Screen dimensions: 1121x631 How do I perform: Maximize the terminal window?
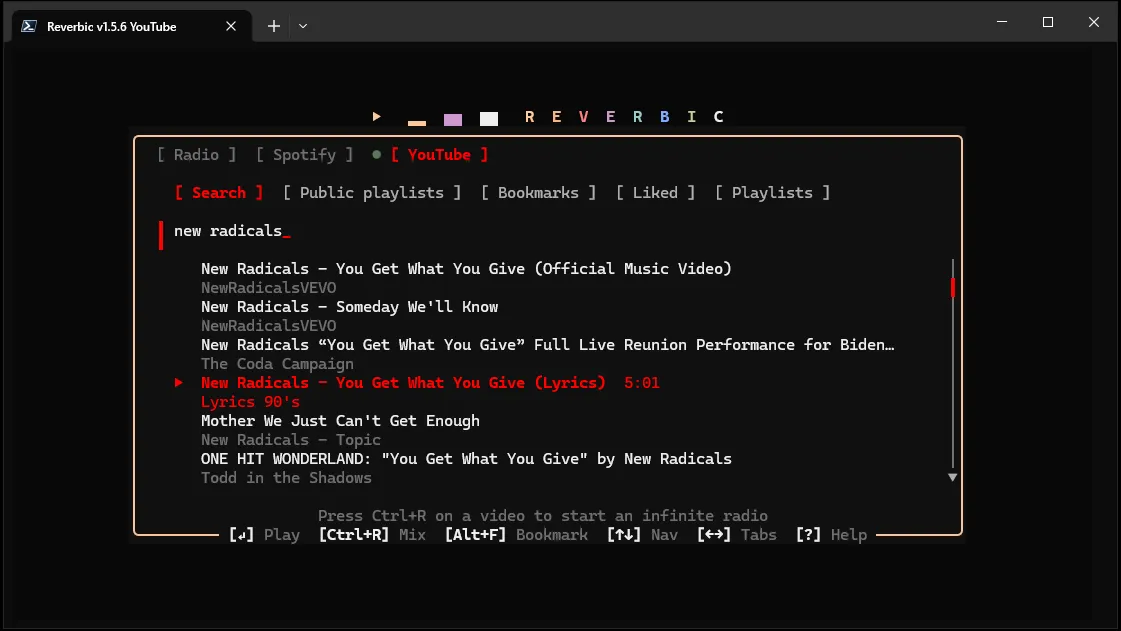tap(1048, 22)
